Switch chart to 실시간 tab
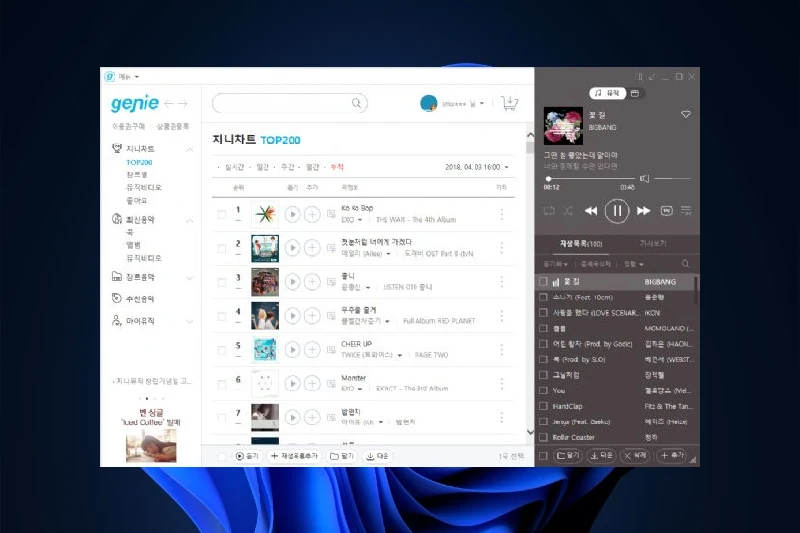800x533 pixels. 235,167
